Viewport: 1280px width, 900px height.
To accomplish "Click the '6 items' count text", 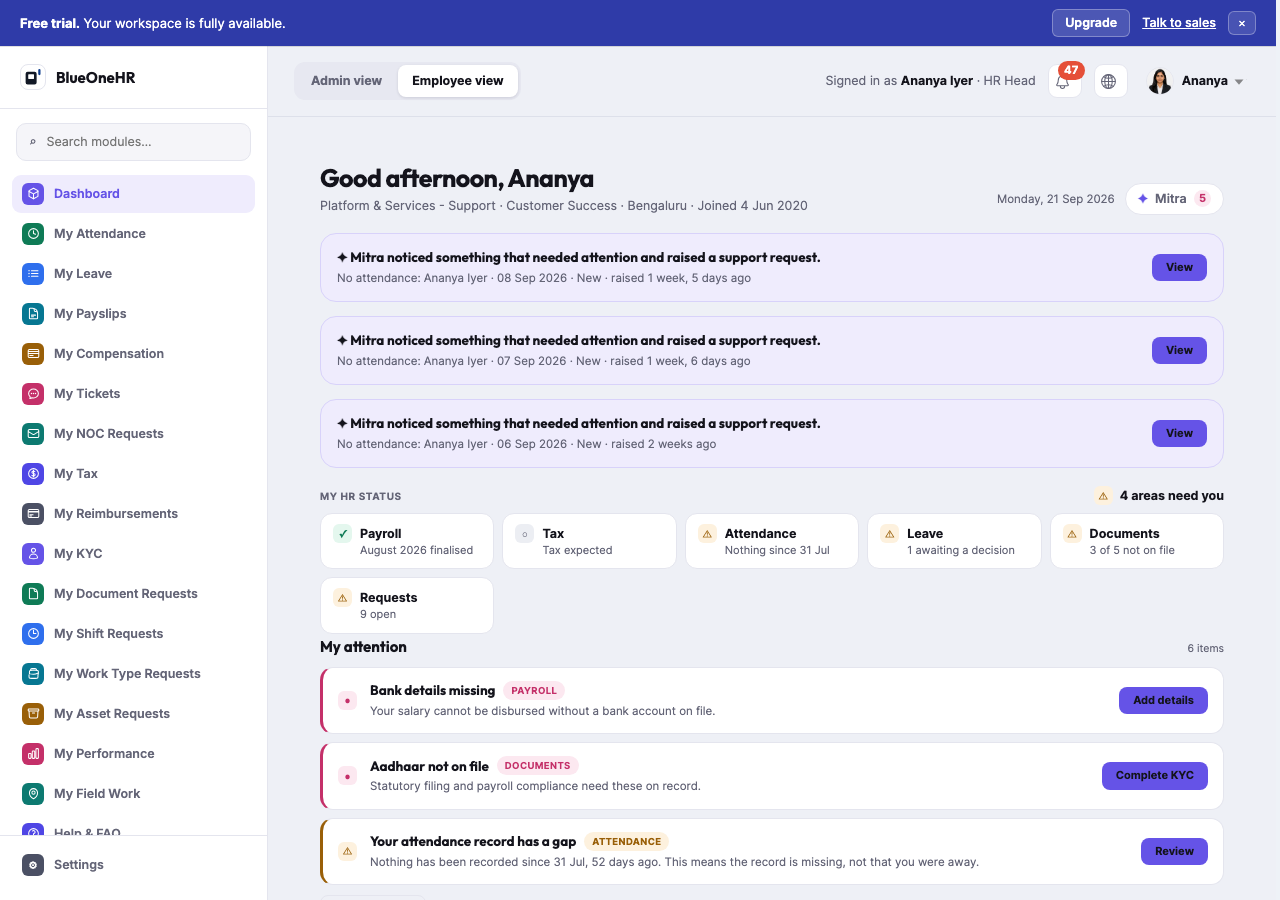I will pos(1205,648).
